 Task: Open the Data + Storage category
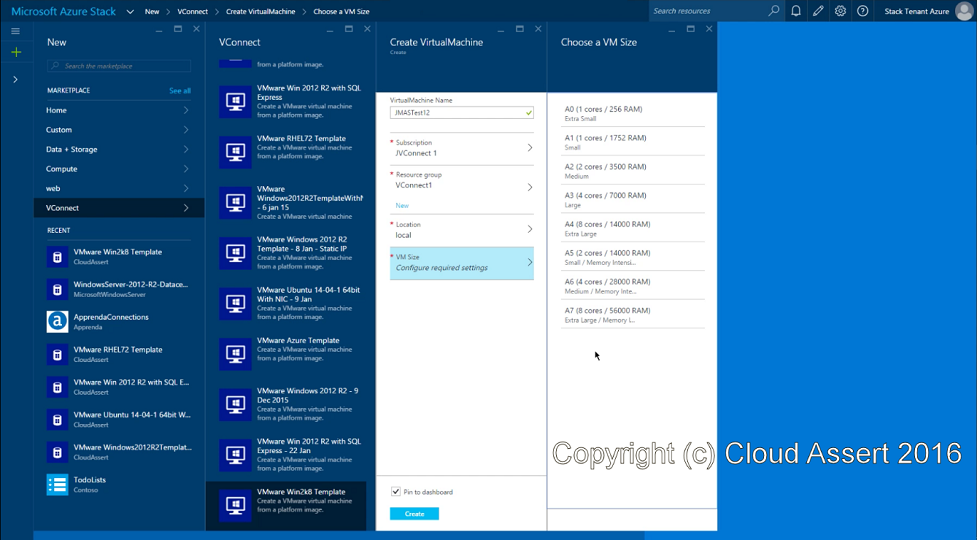point(119,149)
